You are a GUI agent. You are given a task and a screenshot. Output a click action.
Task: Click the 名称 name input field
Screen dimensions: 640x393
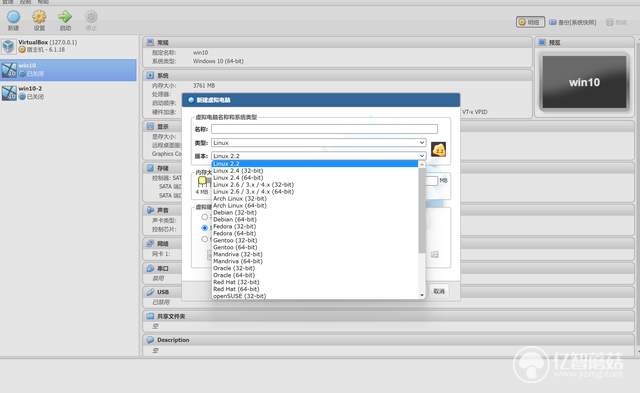(324, 129)
